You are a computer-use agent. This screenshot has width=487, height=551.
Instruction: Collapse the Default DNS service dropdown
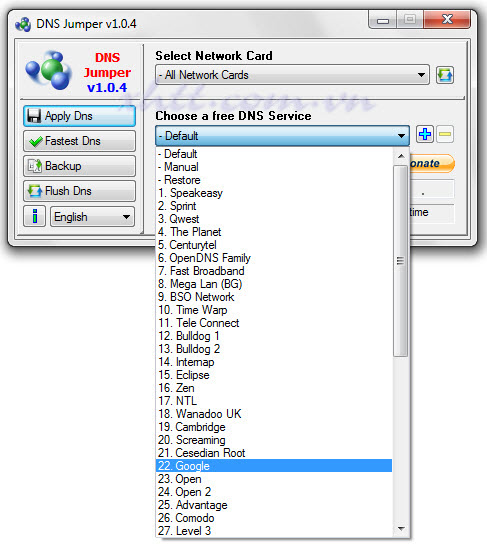coord(283,136)
